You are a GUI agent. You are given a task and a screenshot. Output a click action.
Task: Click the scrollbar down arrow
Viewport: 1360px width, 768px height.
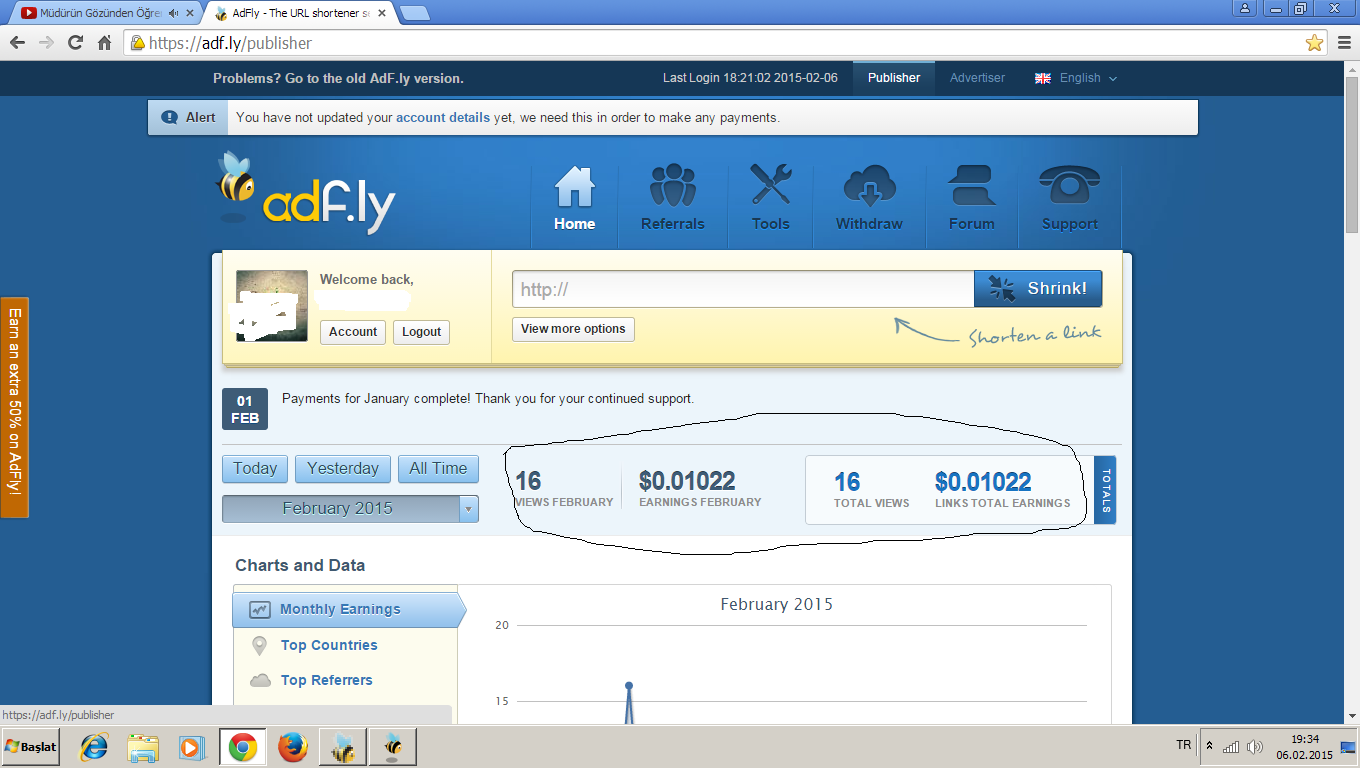point(1352,716)
